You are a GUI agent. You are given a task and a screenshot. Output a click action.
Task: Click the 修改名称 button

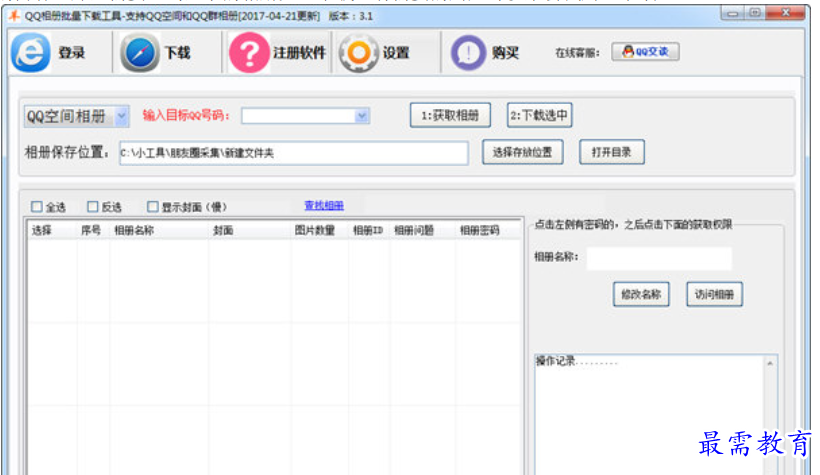pyautogui.click(x=641, y=294)
